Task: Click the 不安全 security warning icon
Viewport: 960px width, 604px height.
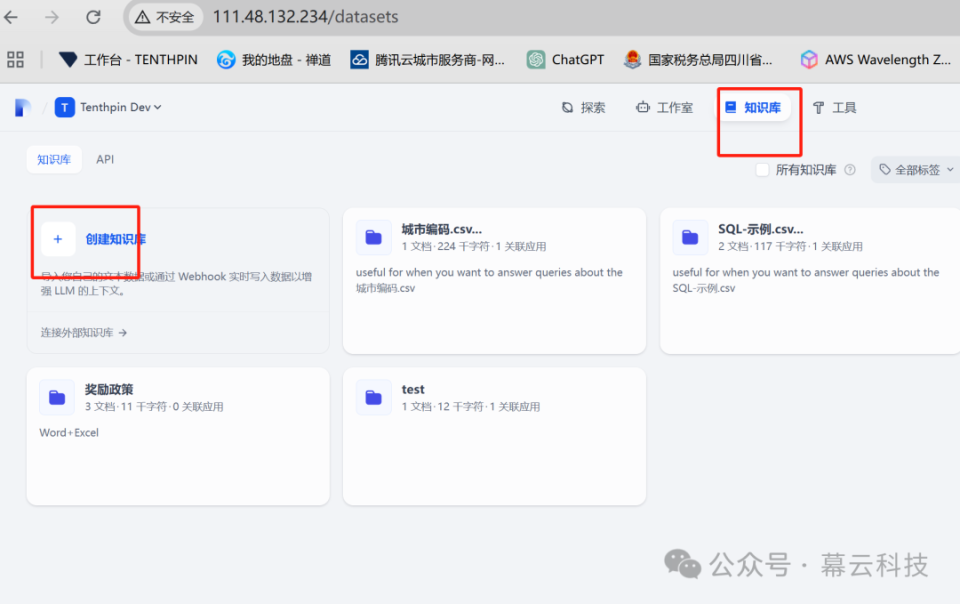Action: tap(145, 16)
